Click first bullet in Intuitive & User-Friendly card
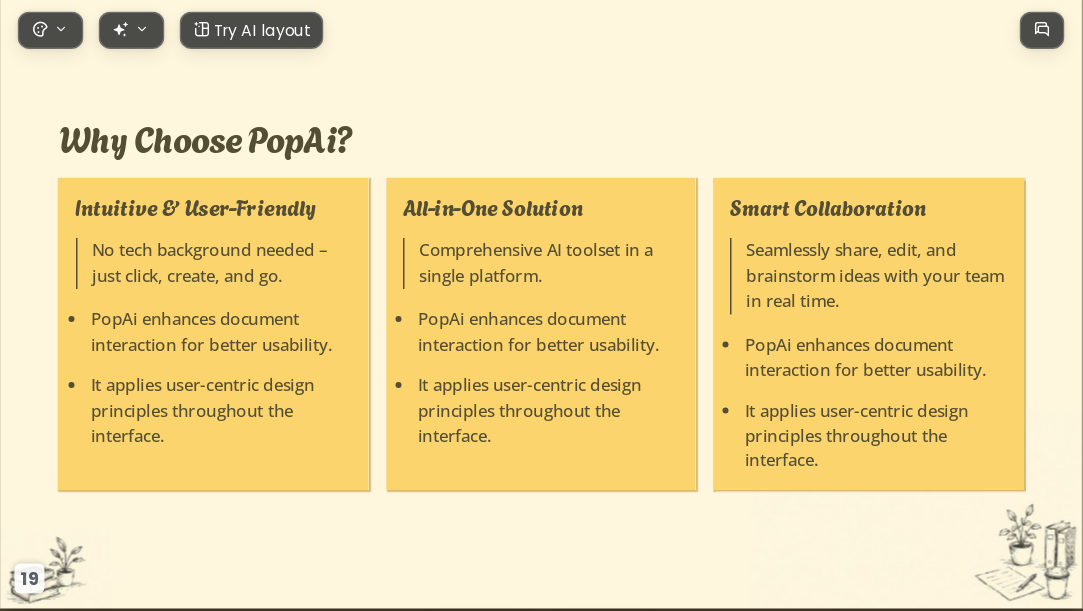Screen dimensions: 1083x611 point(211,332)
